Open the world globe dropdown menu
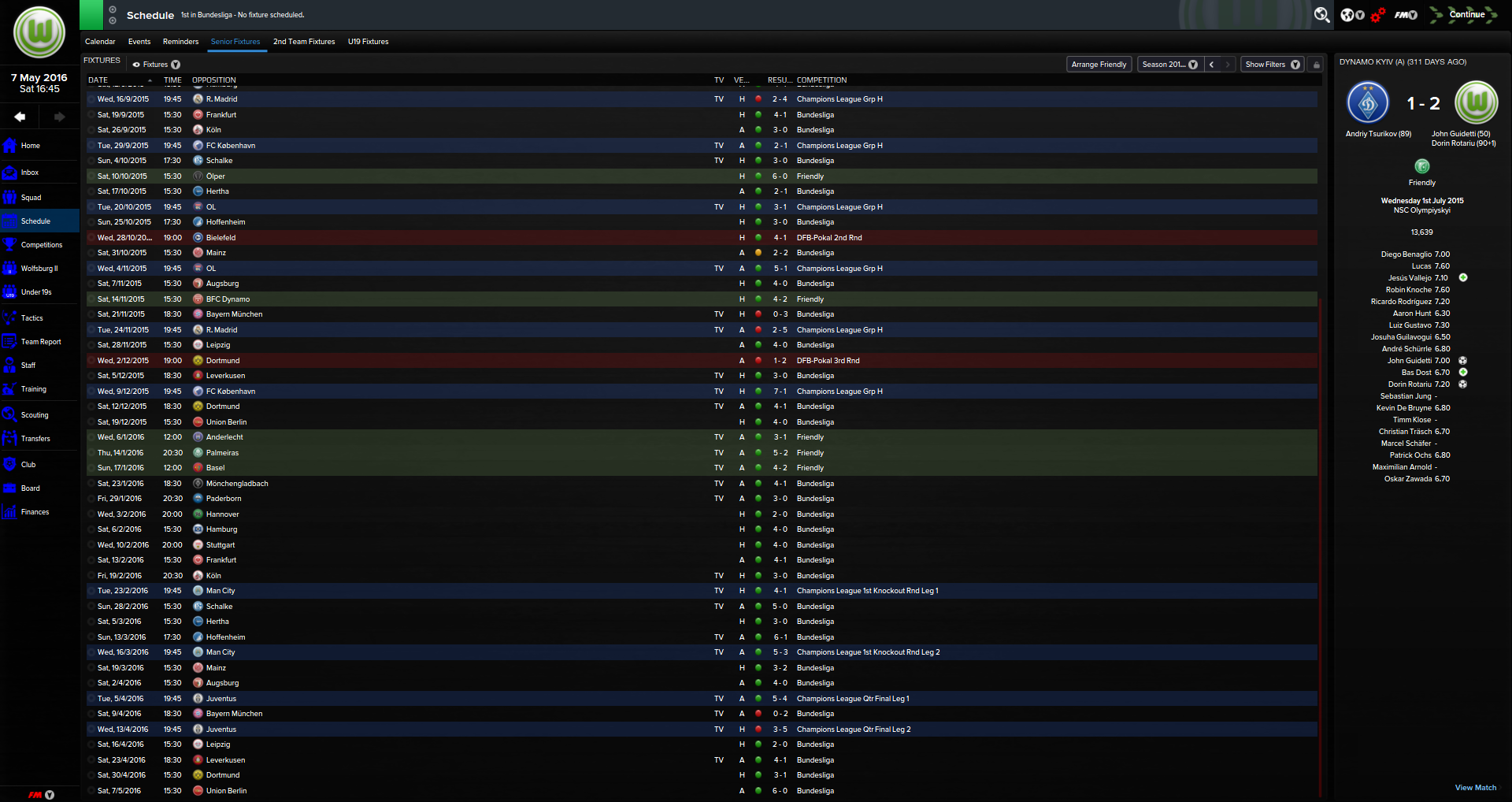The height and width of the screenshot is (802, 1512). tap(1352, 14)
